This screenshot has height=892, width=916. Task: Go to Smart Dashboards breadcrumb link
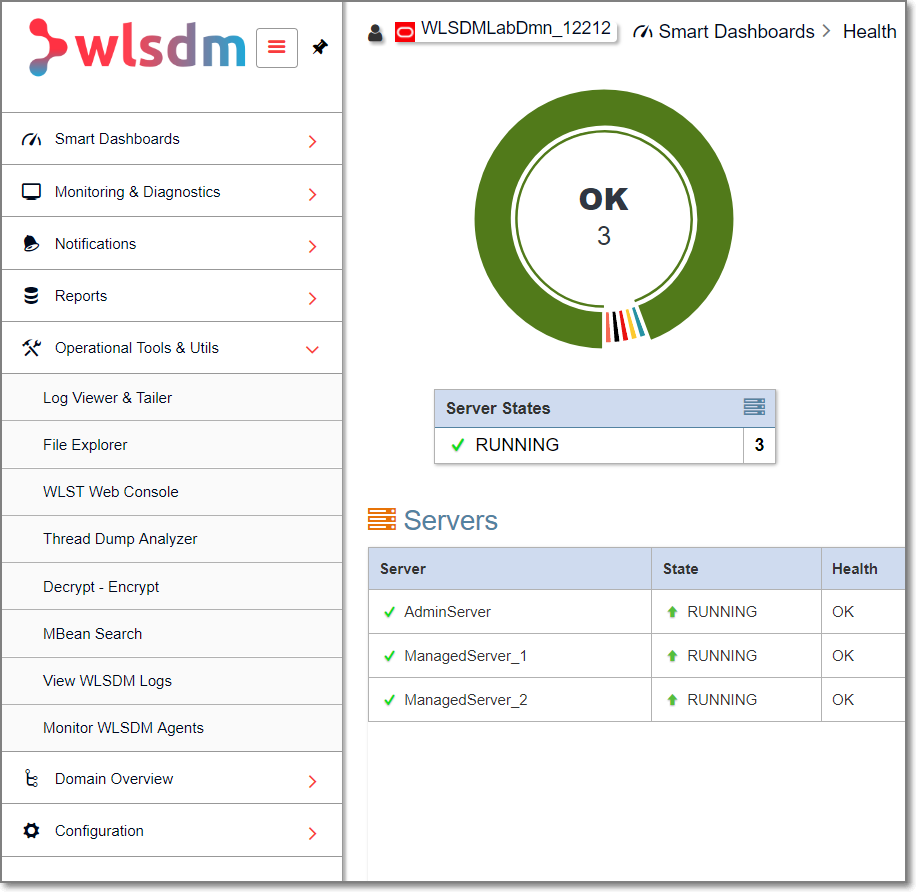coord(736,32)
